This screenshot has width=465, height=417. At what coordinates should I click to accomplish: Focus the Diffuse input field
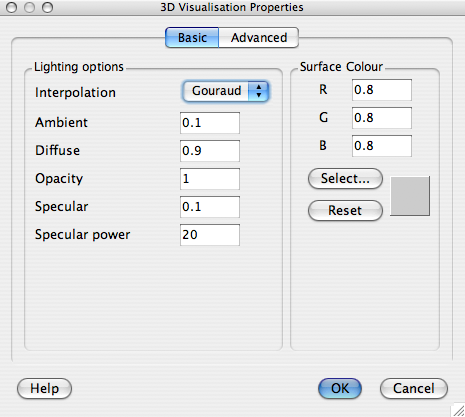click(210, 151)
